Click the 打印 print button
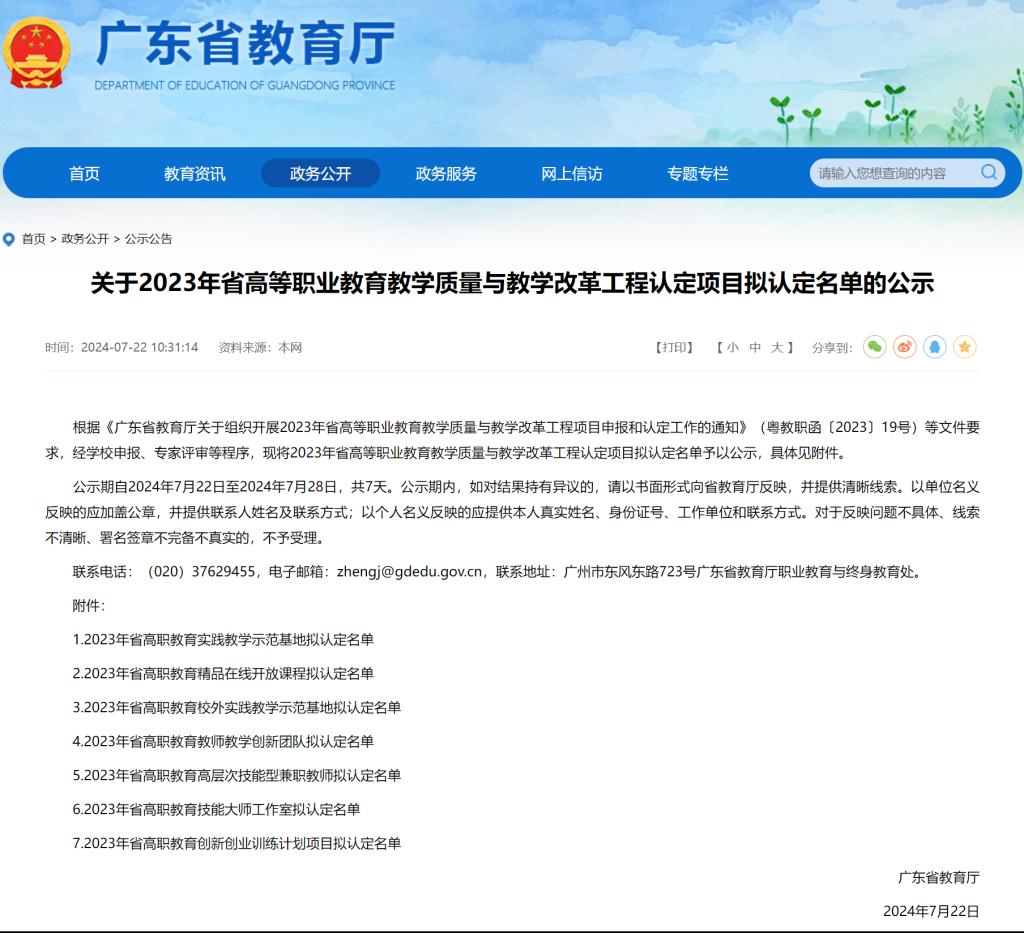The height and width of the screenshot is (933, 1024). [x=674, y=347]
